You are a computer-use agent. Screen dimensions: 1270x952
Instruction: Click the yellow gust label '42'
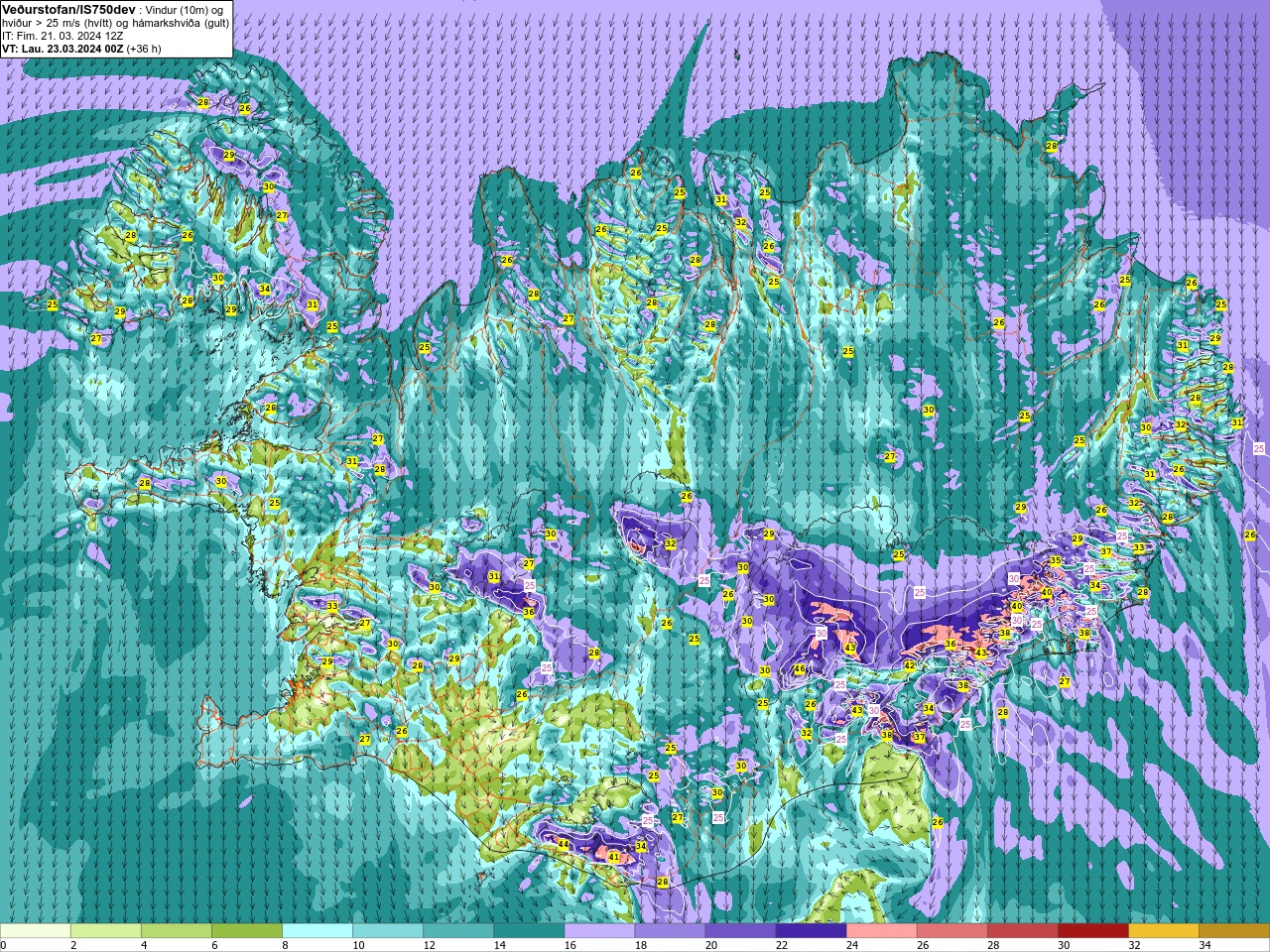pos(910,665)
